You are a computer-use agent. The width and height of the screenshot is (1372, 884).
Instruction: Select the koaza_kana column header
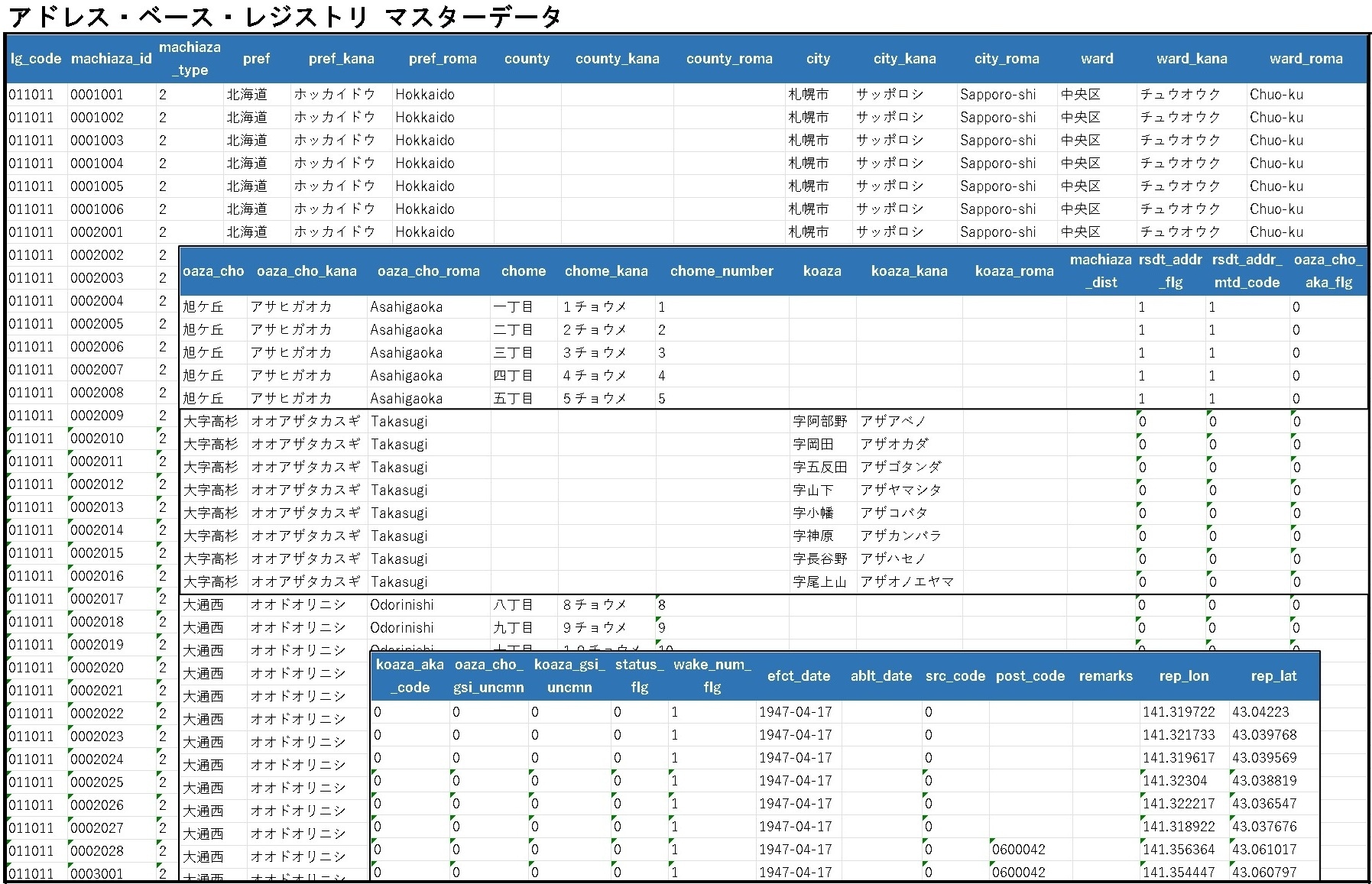coord(909,271)
